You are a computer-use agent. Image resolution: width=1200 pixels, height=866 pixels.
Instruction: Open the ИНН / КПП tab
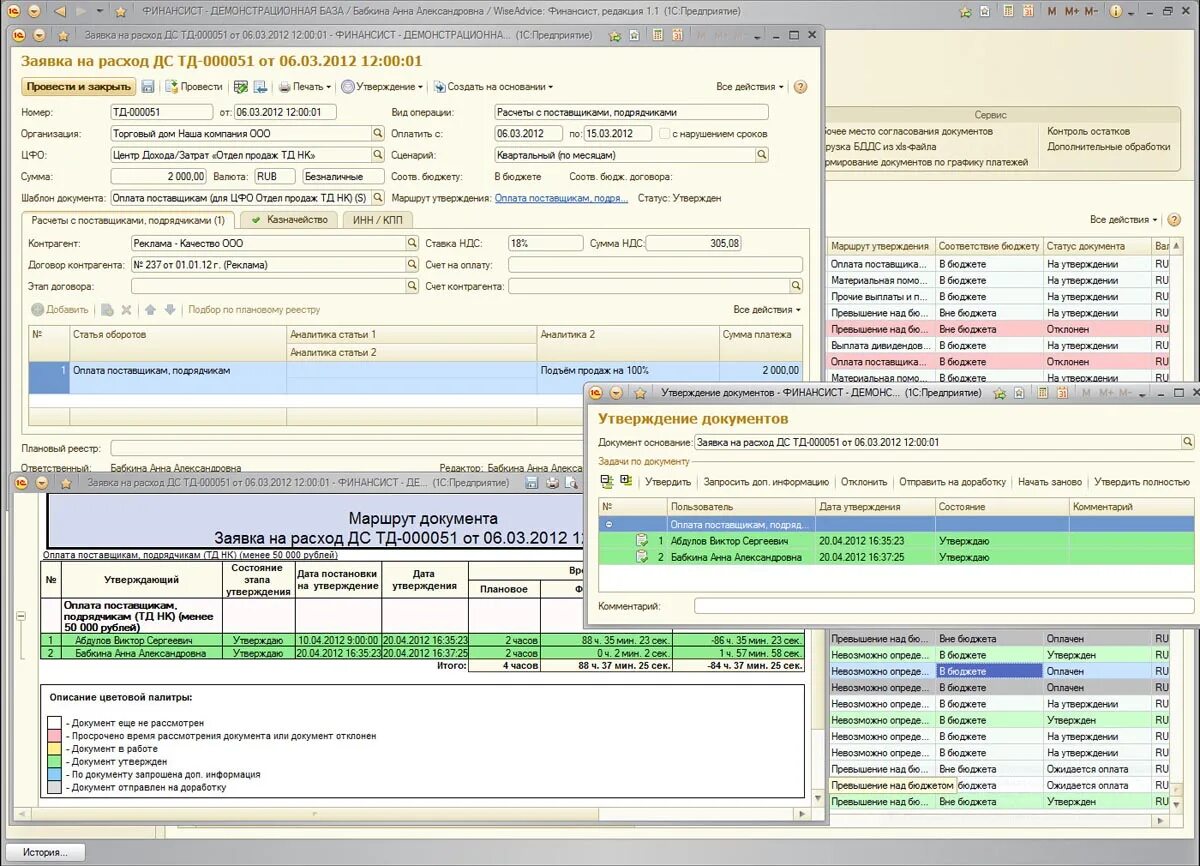click(x=377, y=220)
